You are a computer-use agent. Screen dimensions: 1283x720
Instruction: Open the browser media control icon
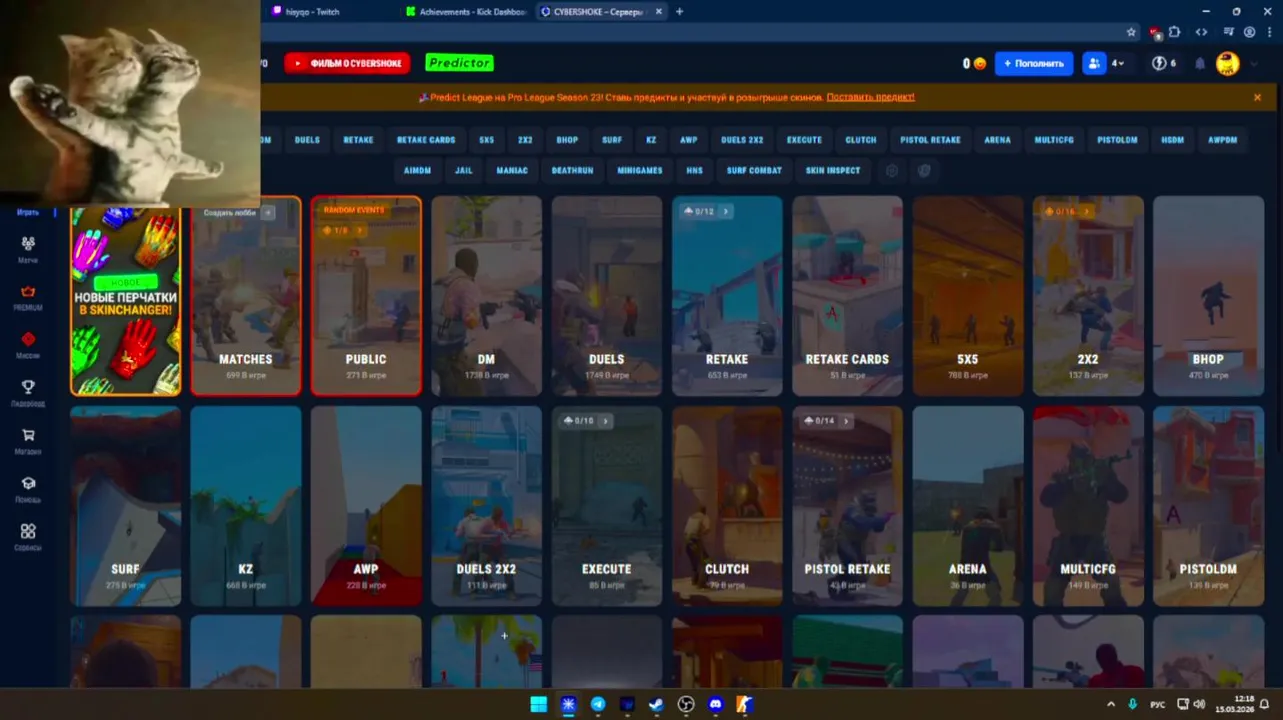pyautogui.click(x=1229, y=32)
